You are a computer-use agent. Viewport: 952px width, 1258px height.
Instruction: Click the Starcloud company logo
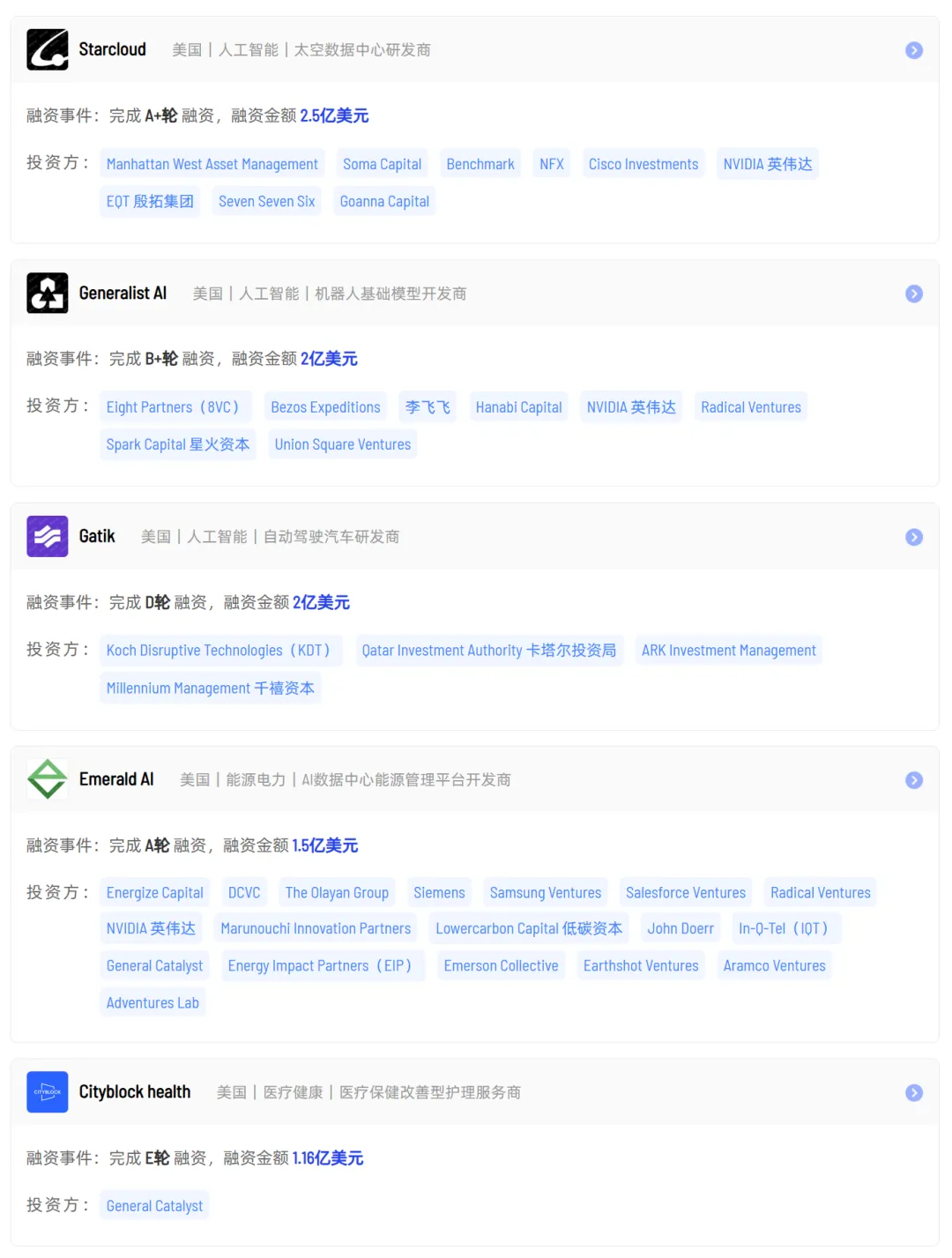48,49
